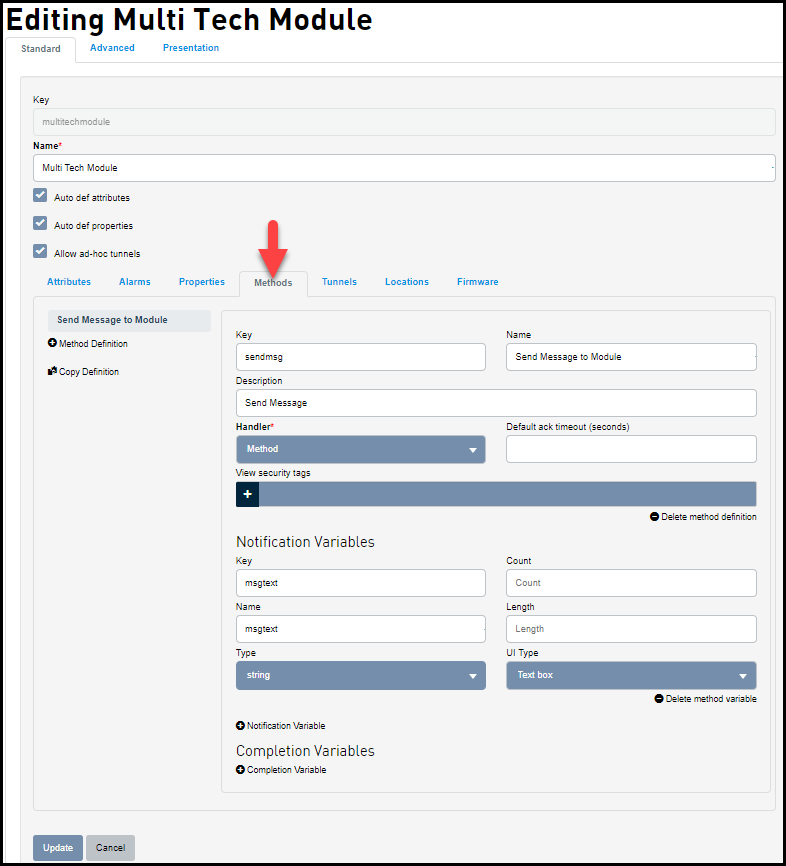786x866 pixels.
Task: Add a Notification Variable via plus icon
Action: (x=241, y=726)
